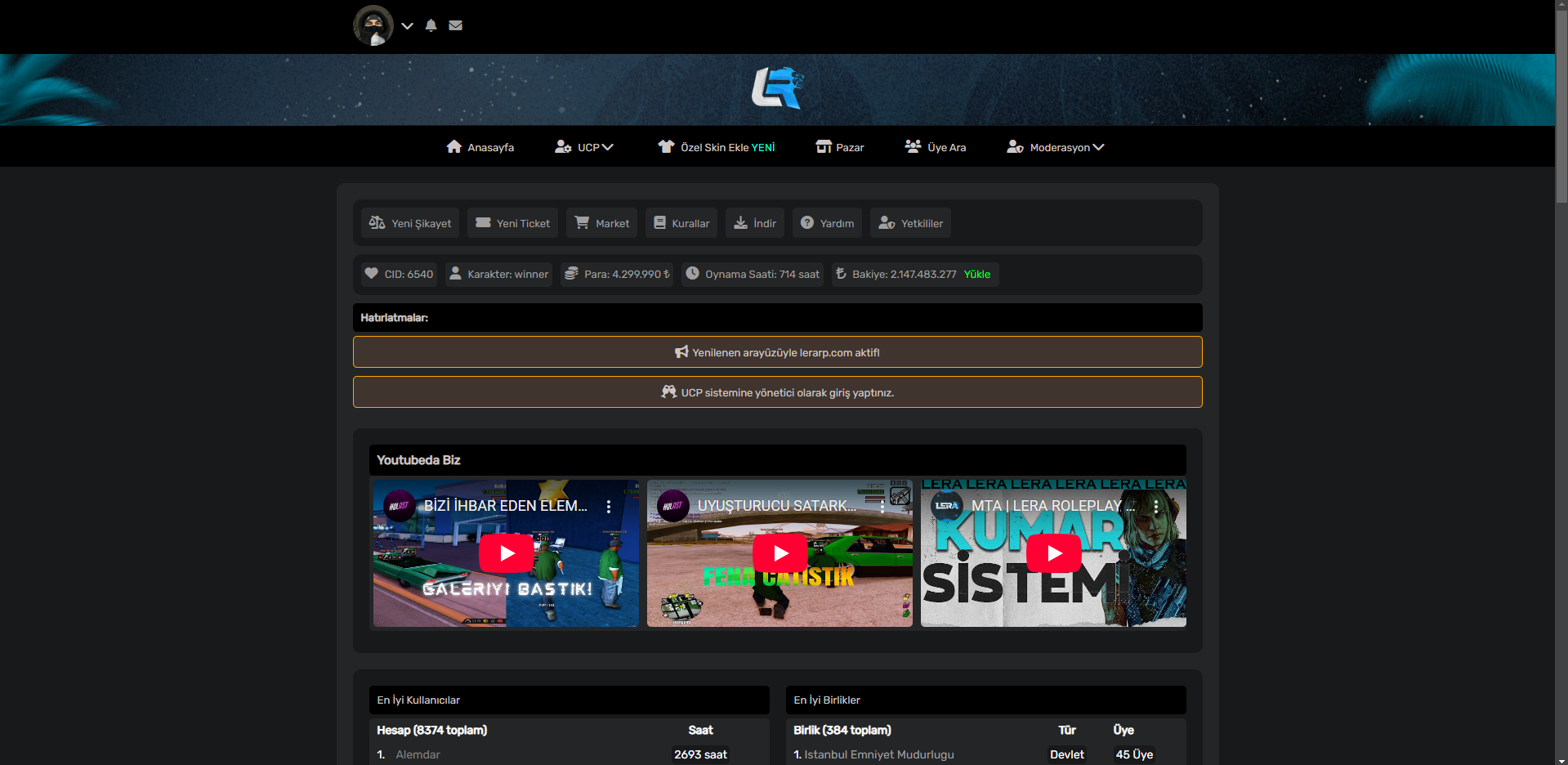Click the Lera logo in the header

tap(777, 88)
